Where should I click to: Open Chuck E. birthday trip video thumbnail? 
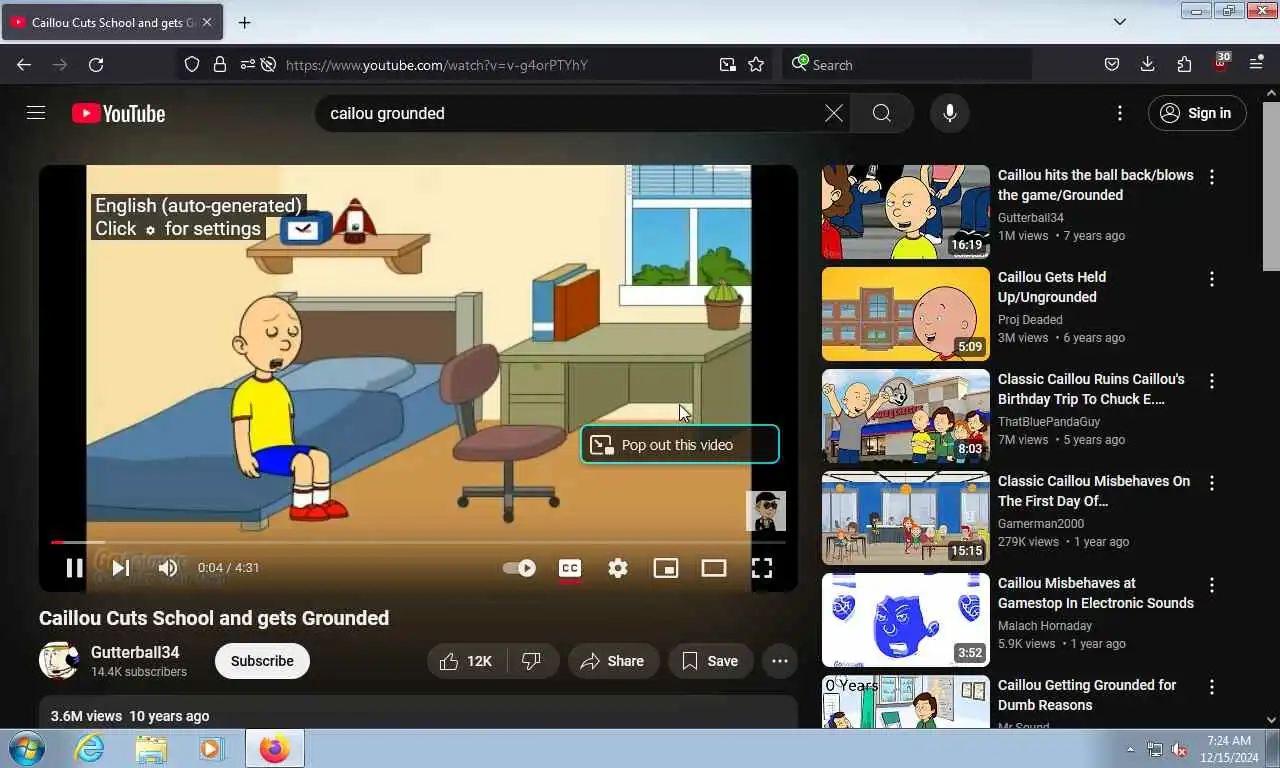click(906, 416)
